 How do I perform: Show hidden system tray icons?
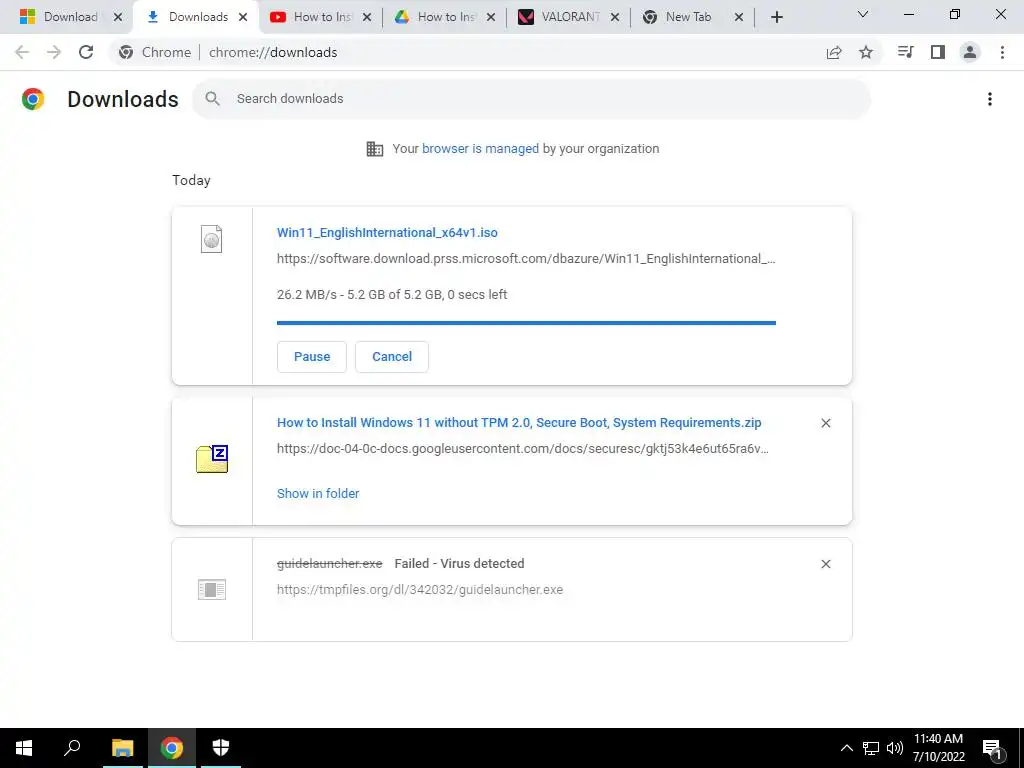[x=846, y=748]
